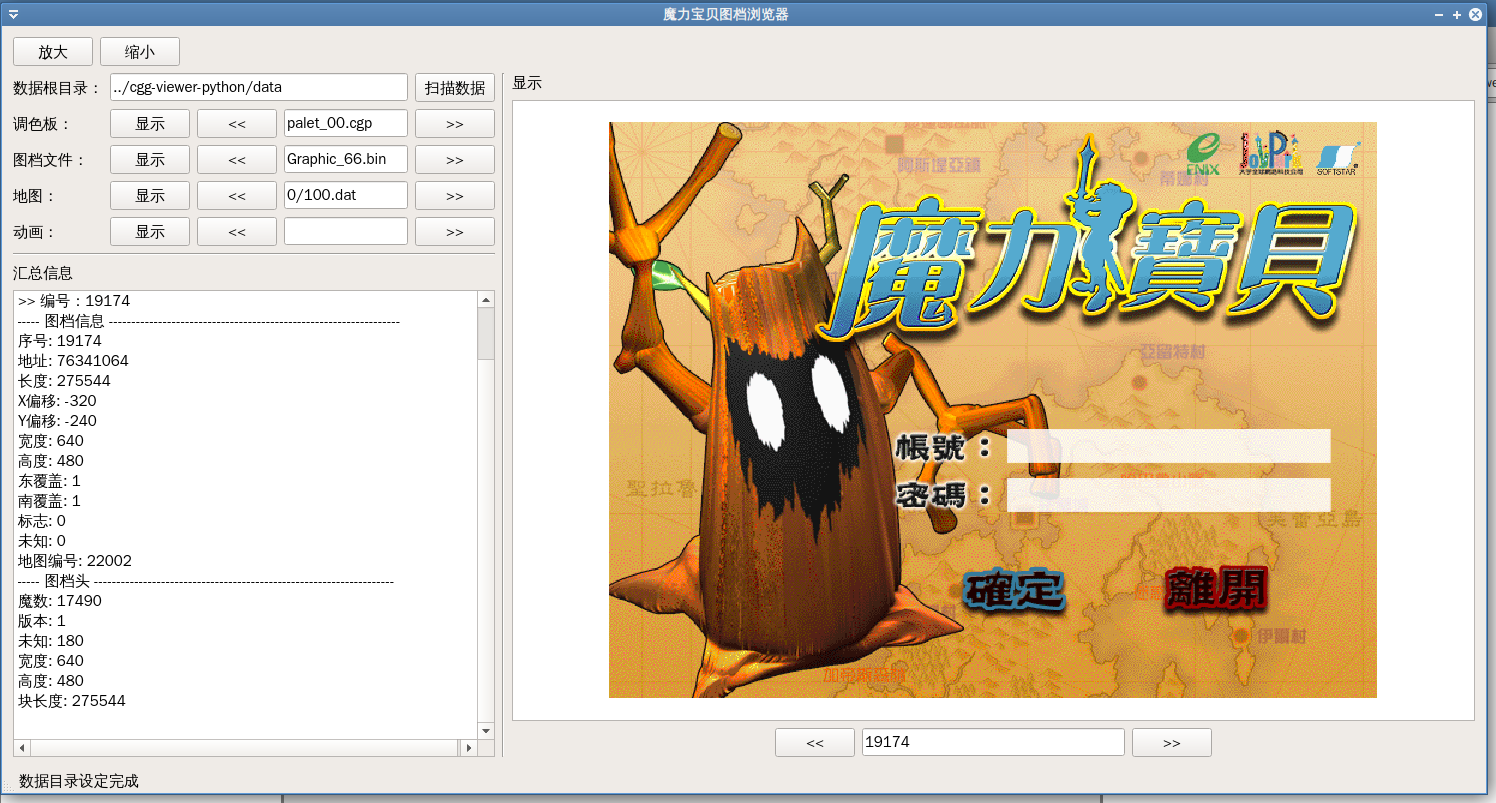Focus the 数据根目录 path field

coord(259,88)
